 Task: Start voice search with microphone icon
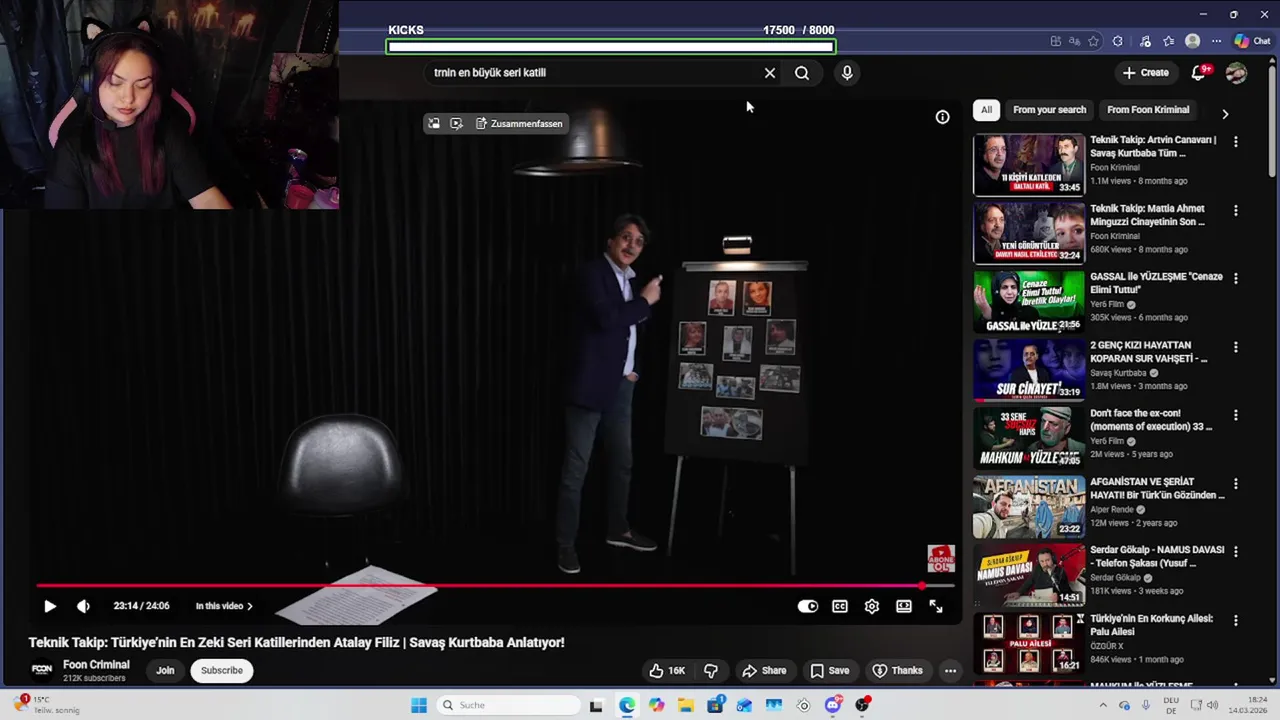(x=847, y=73)
